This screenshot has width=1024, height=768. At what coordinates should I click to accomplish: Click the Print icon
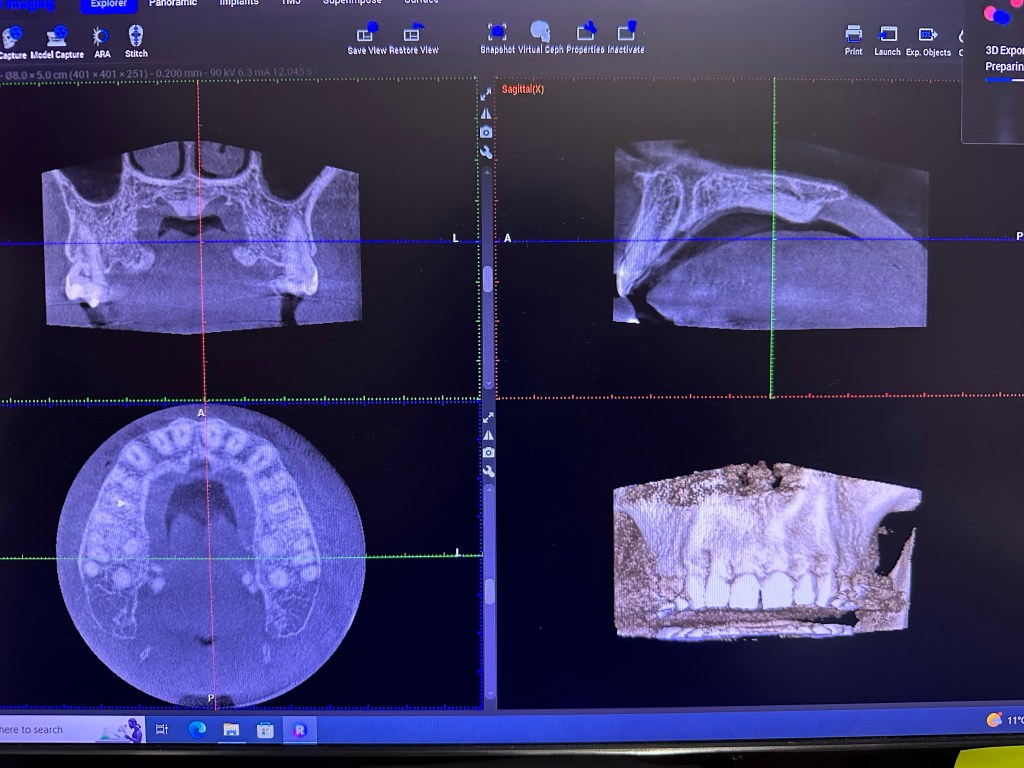tap(853, 34)
